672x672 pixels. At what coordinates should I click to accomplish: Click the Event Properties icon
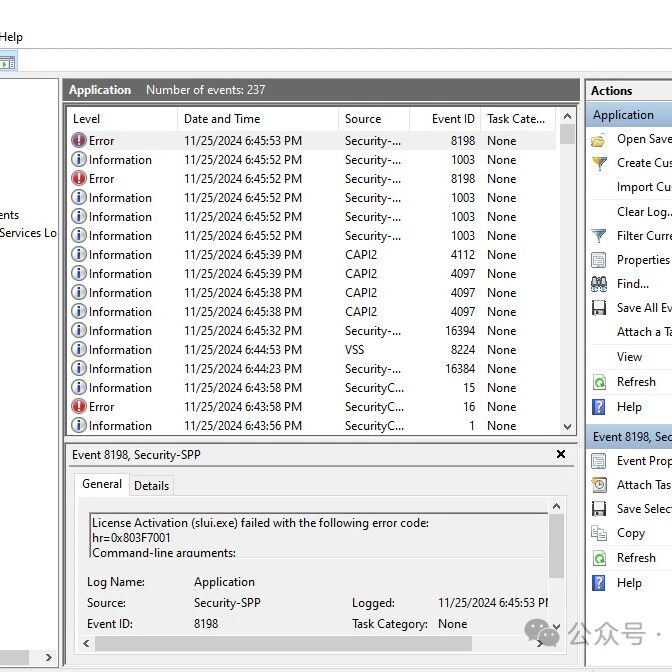(599, 461)
